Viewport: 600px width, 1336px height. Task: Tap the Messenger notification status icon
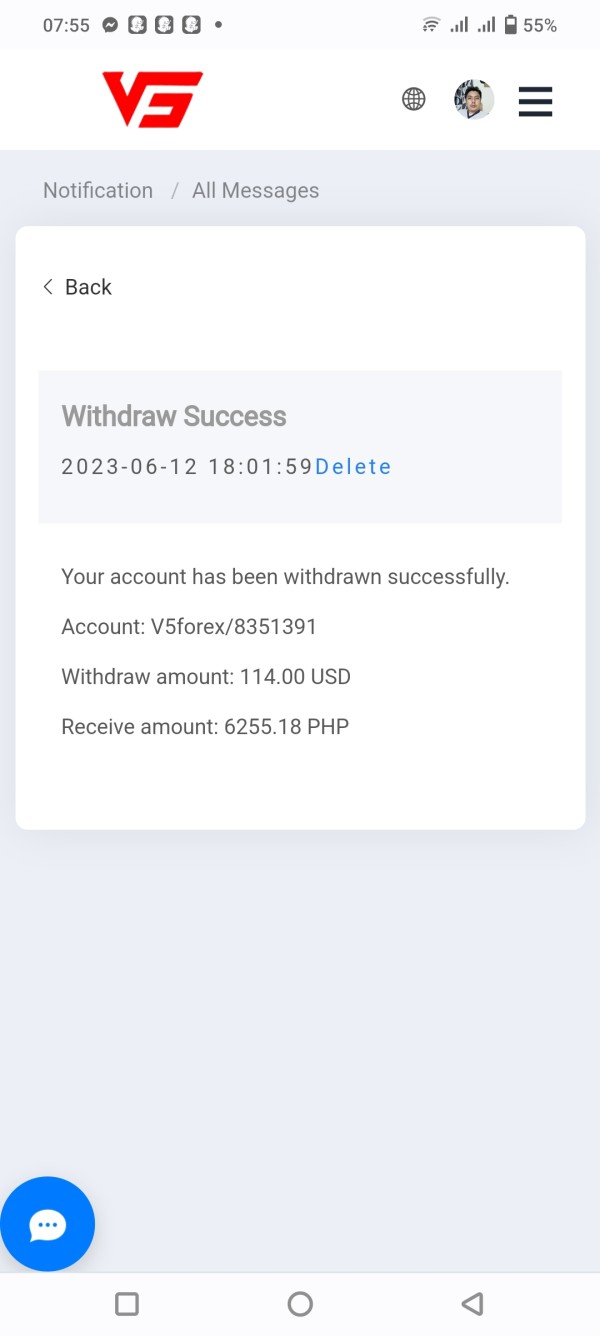tap(110, 25)
